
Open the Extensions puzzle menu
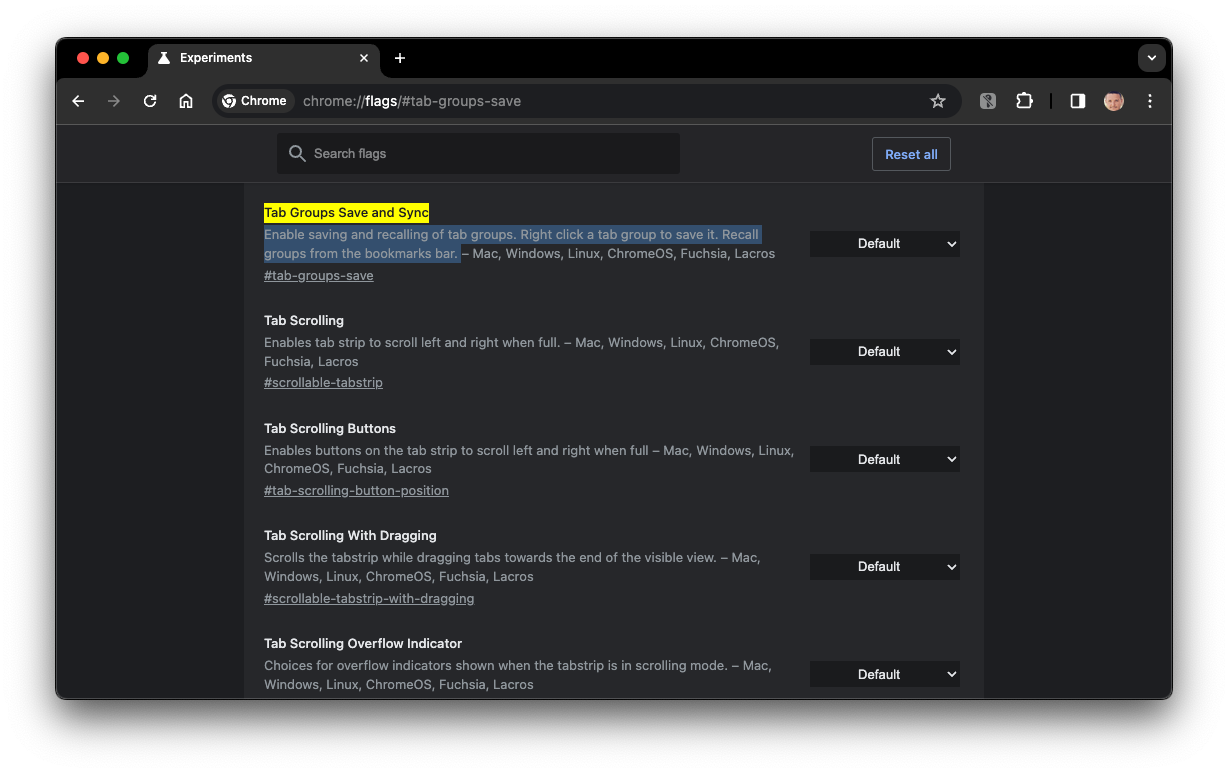click(1024, 101)
